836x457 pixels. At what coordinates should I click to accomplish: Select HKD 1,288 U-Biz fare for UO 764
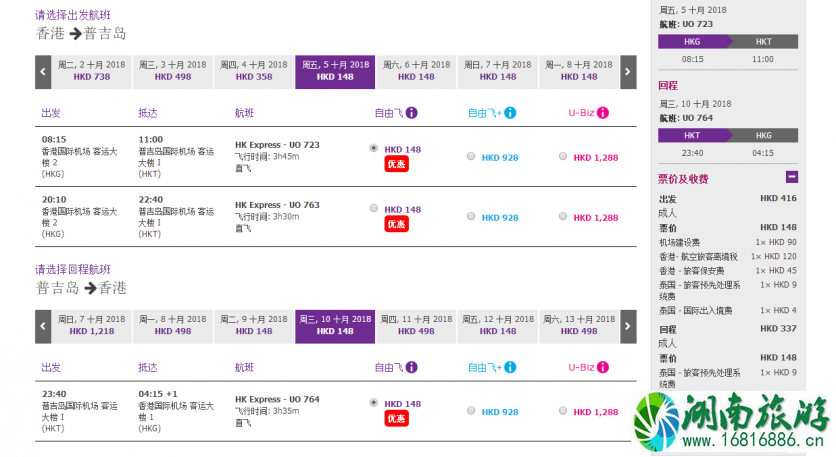[x=563, y=411]
